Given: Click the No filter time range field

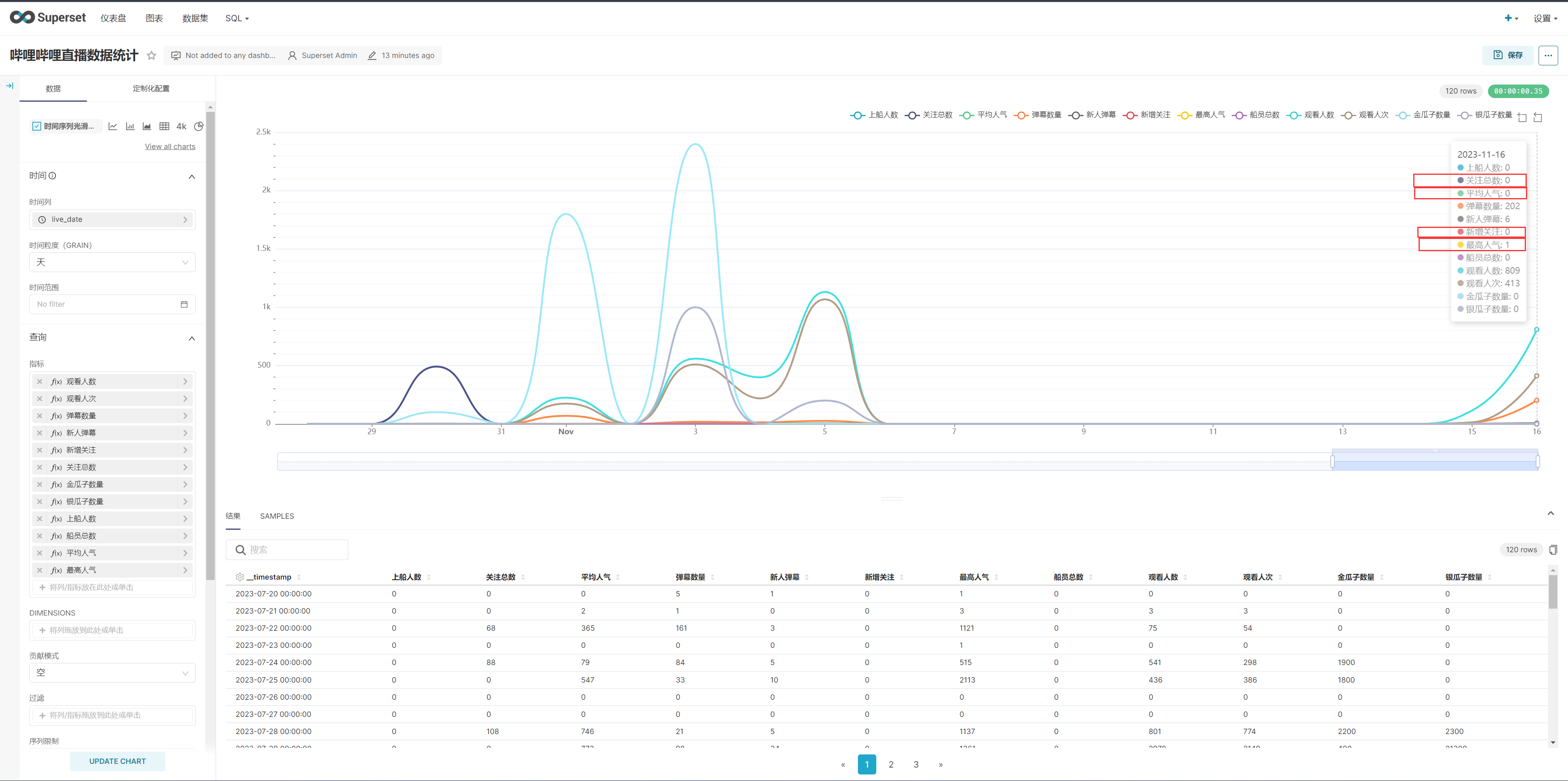Looking at the screenshot, I should 112,304.
